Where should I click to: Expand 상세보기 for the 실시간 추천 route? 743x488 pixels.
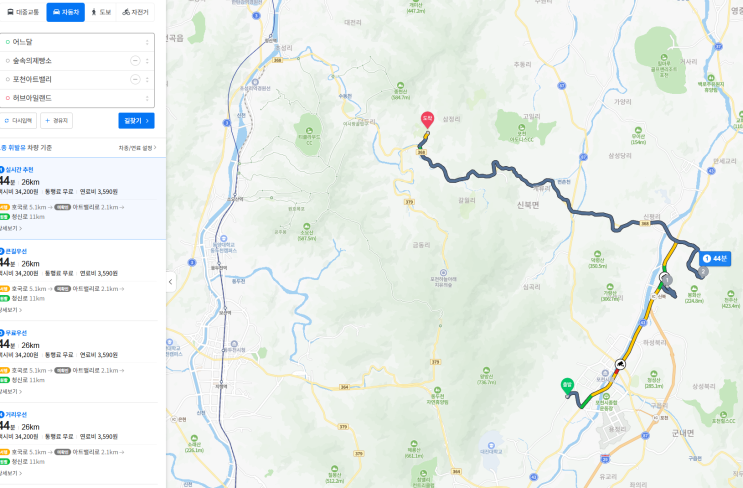coord(10,228)
